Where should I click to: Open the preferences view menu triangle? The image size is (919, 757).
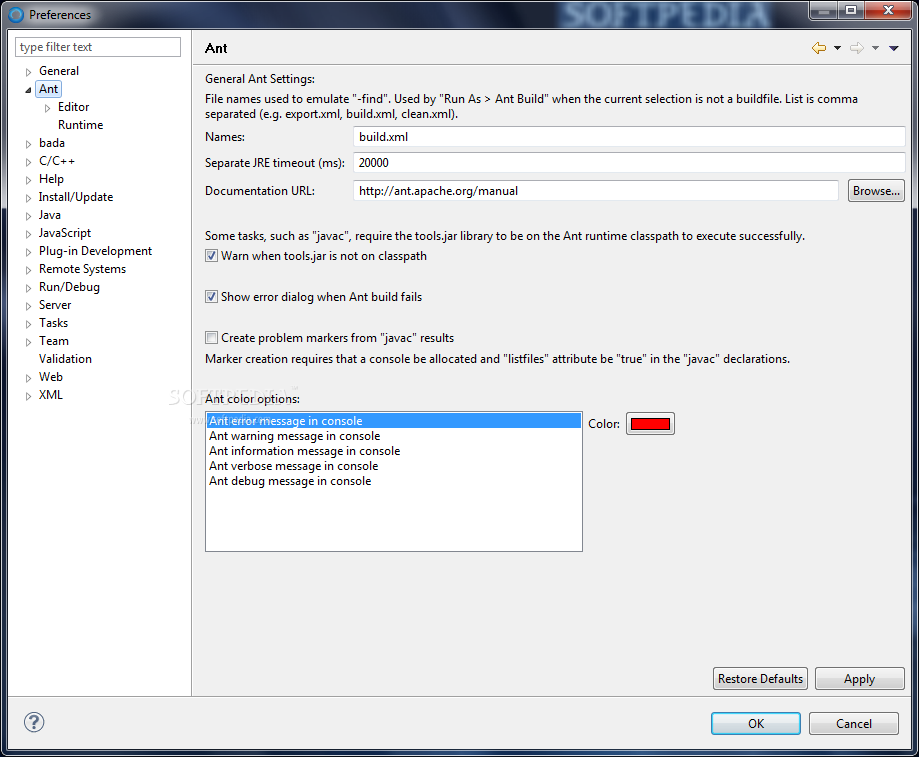click(894, 48)
